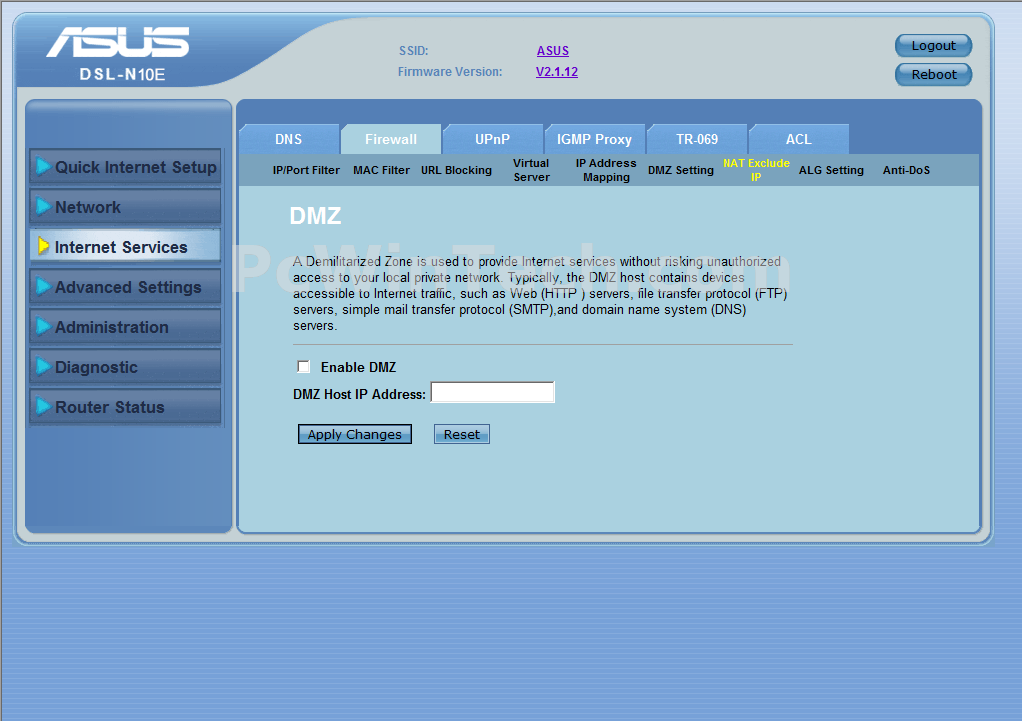Click the Enable DMZ label text
Screen dimensions: 1022x721
click(358, 367)
